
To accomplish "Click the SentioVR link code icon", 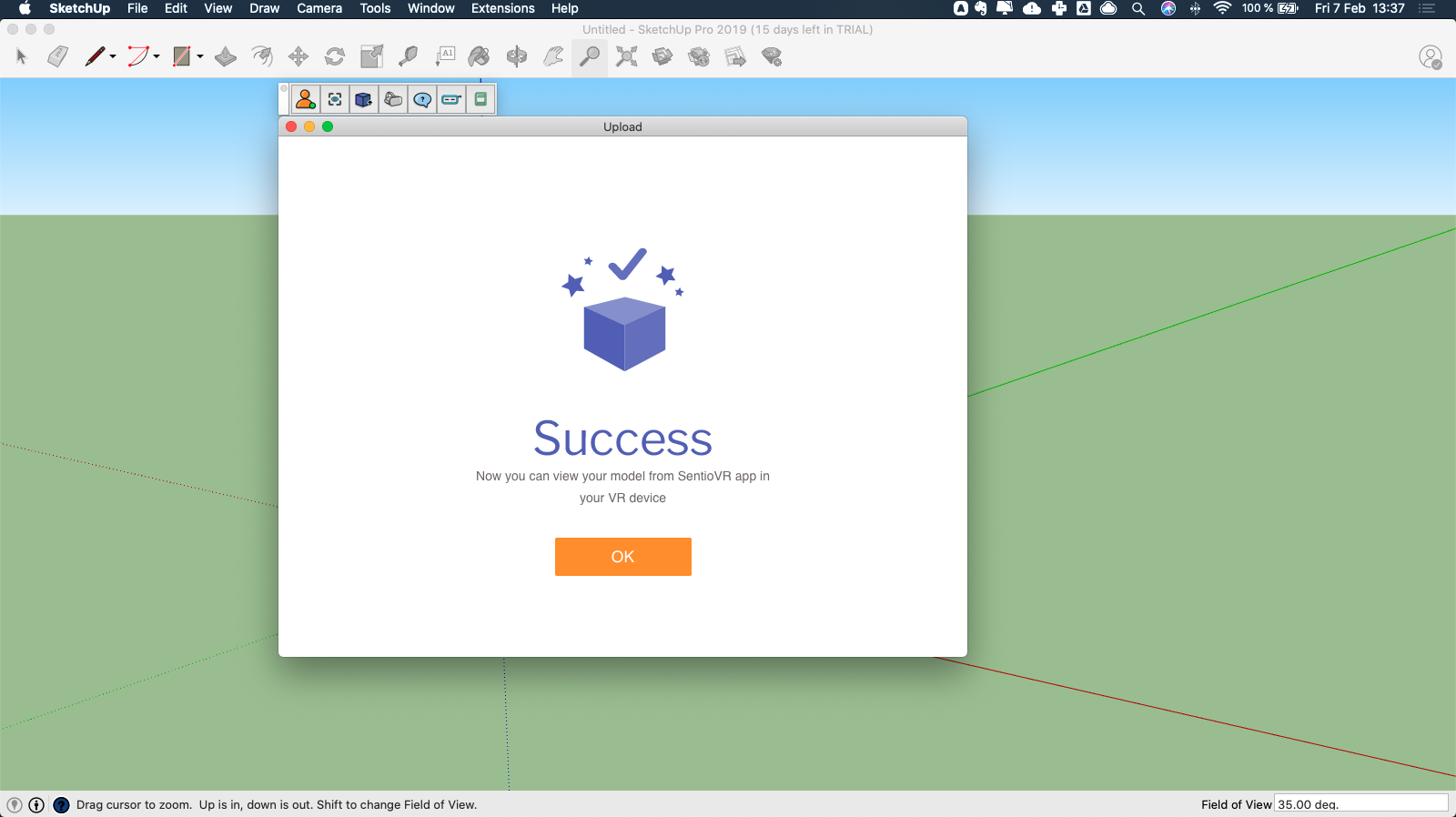I will [x=451, y=99].
